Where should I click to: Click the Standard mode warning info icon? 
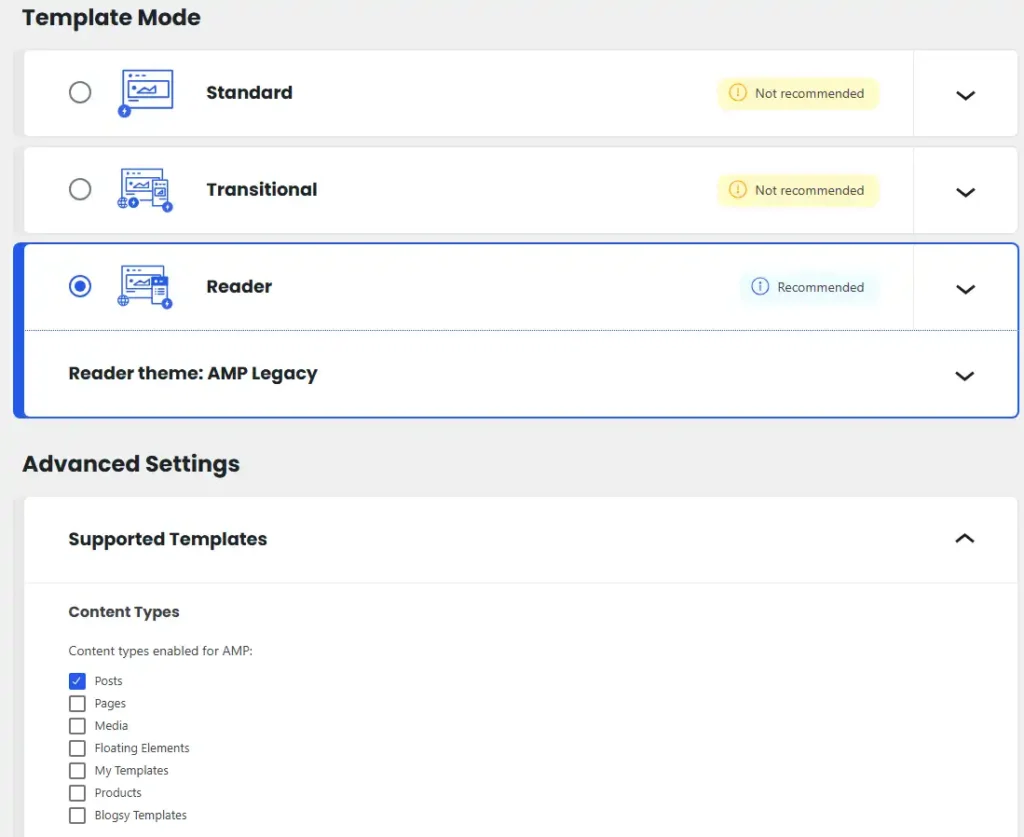click(738, 93)
